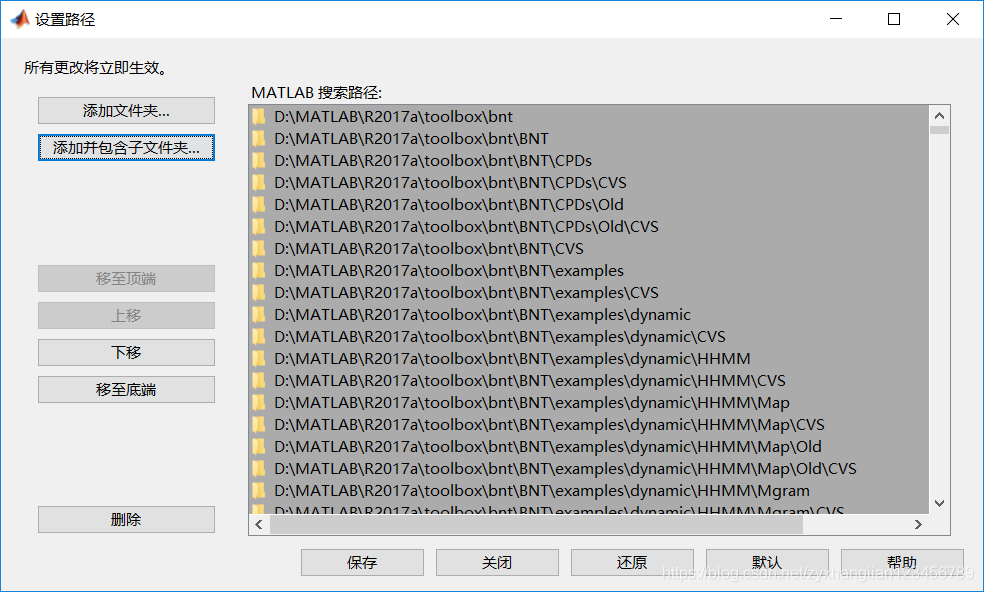Click folder icon beside CPDs\Old\CVS path
The image size is (984, 592).
[x=259, y=227]
